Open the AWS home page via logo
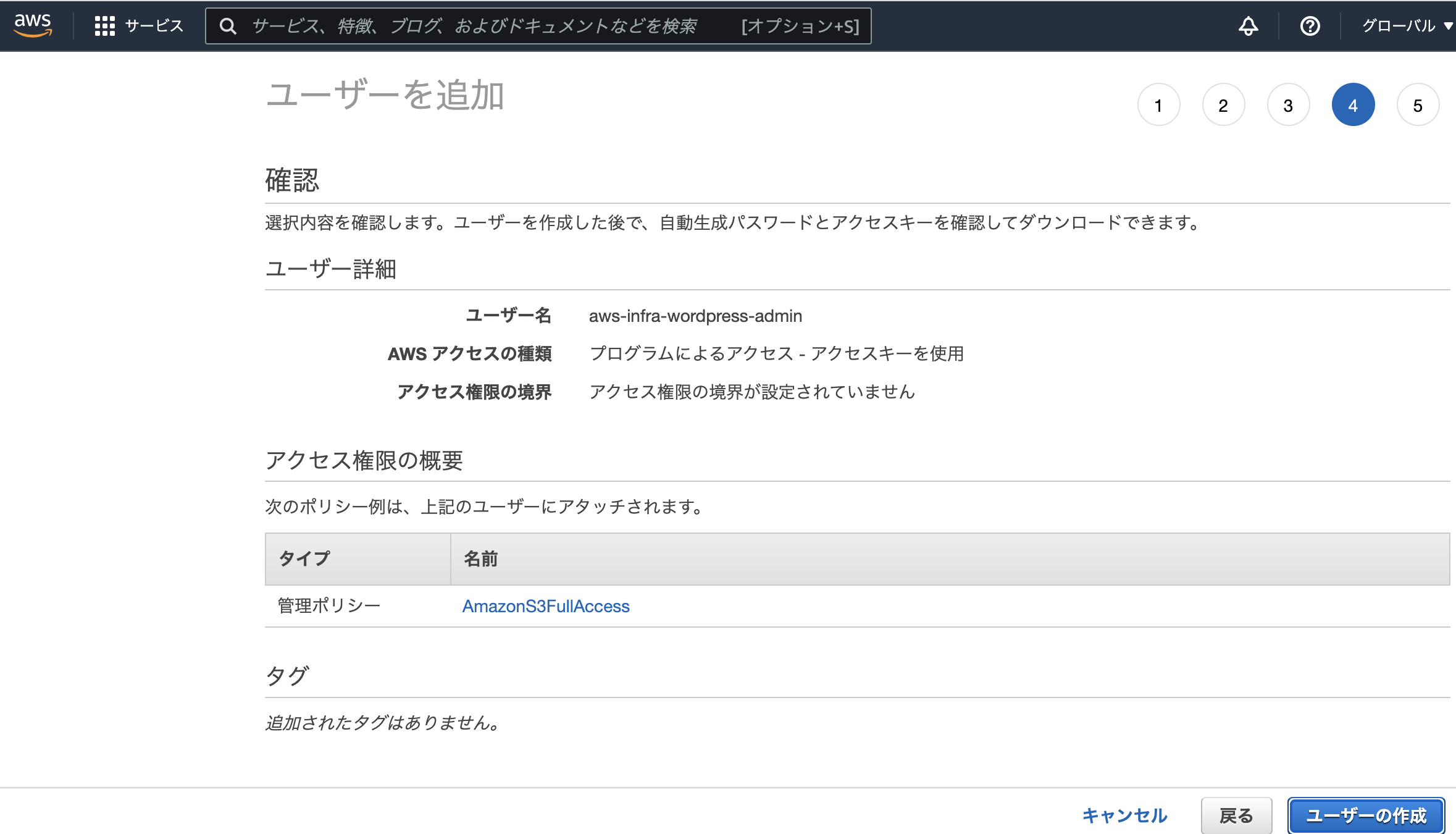 32,25
